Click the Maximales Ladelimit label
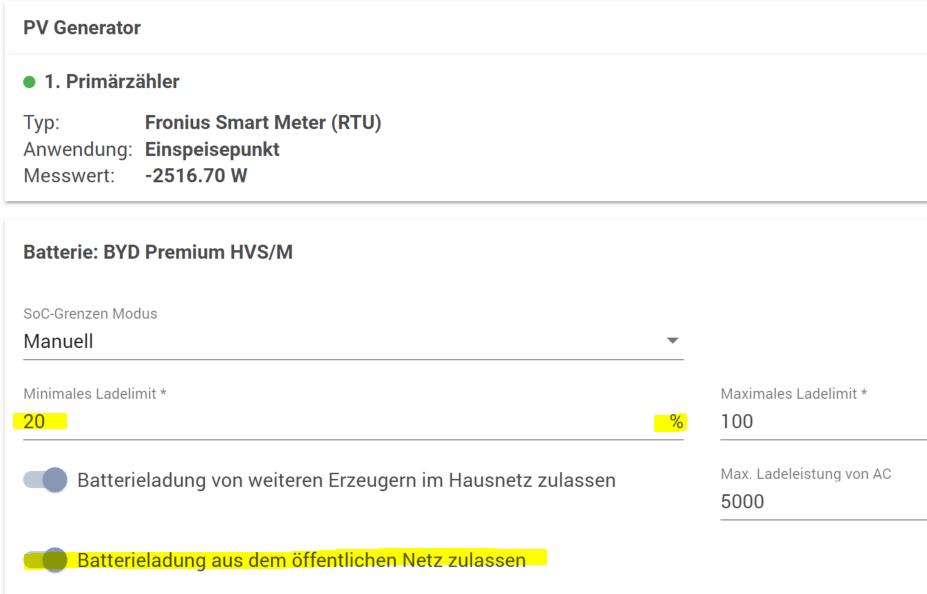The height and width of the screenshot is (594, 927). pos(794,394)
